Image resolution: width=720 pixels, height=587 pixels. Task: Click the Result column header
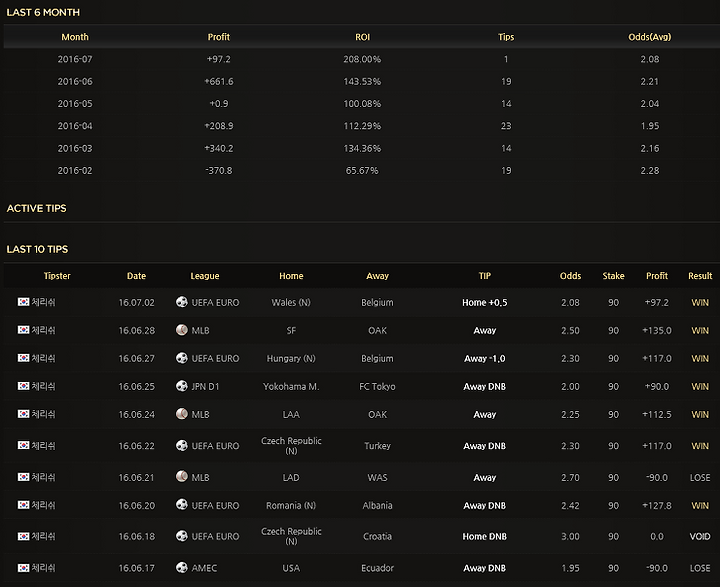click(x=700, y=276)
